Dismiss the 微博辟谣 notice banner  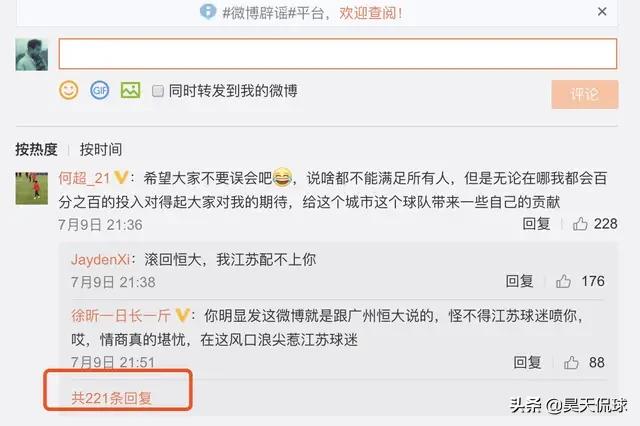(x=602, y=12)
